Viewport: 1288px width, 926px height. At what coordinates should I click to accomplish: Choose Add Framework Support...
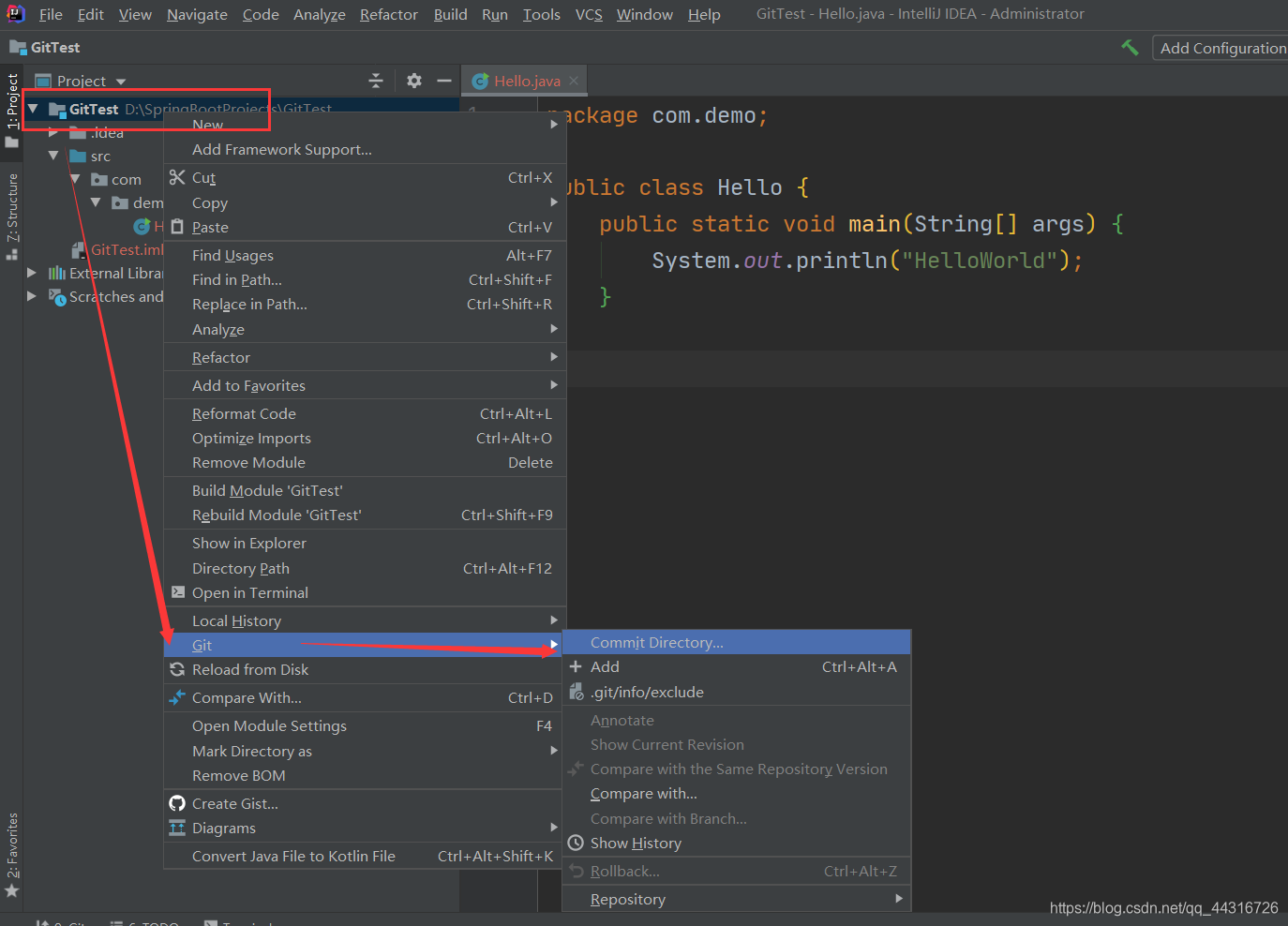[x=365, y=149]
